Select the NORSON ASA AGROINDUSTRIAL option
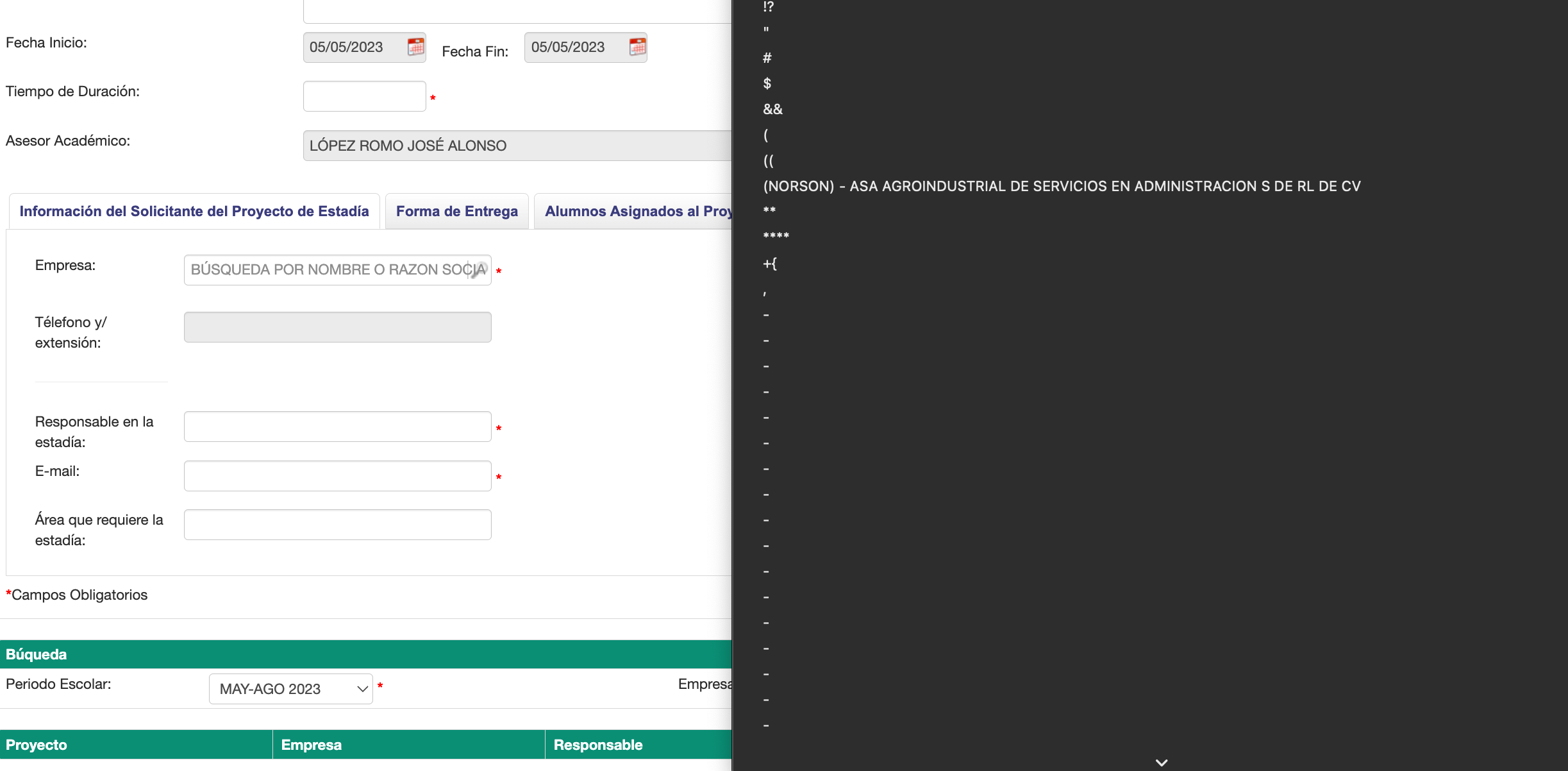This screenshot has height=771, width=1568. pyautogui.click(x=1062, y=187)
